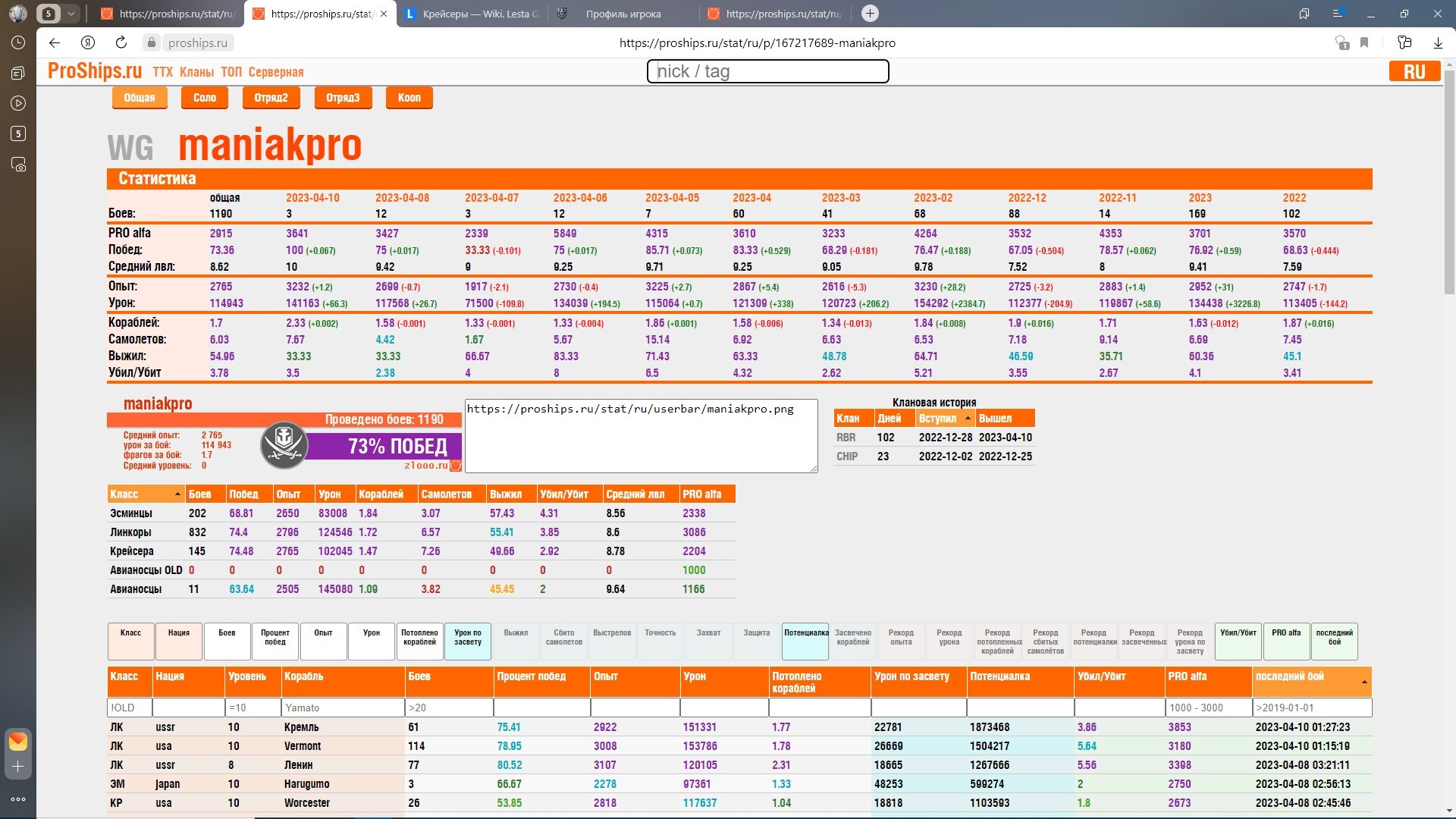The width and height of the screenshot is (1456, 819).
Task: Toggle the PRO alfa column button
Action: [x=1286, y=642]
